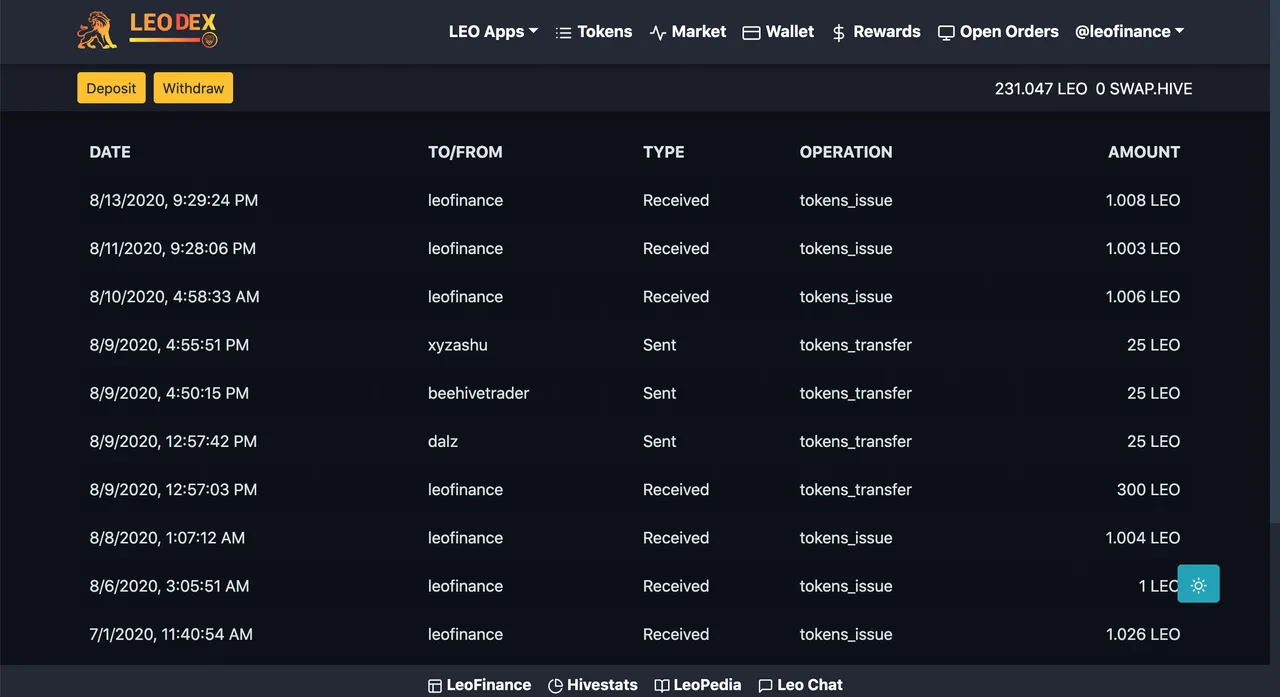The height and width of the screenshot is (697, 1280).
Task: Click the OPERATION column header
Action: [x=846, y=152]
